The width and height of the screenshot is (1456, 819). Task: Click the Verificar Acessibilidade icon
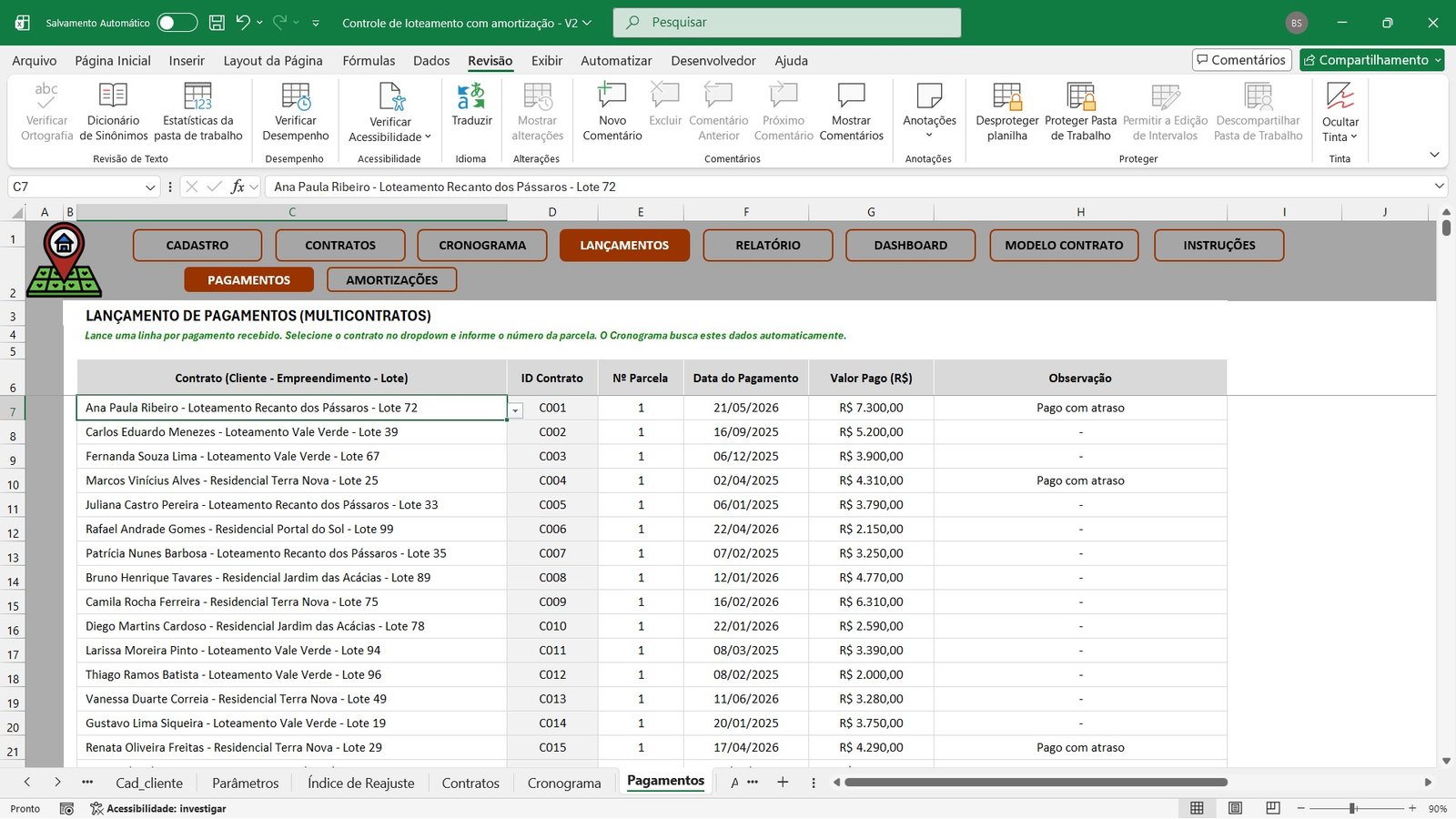pos(390,96)
